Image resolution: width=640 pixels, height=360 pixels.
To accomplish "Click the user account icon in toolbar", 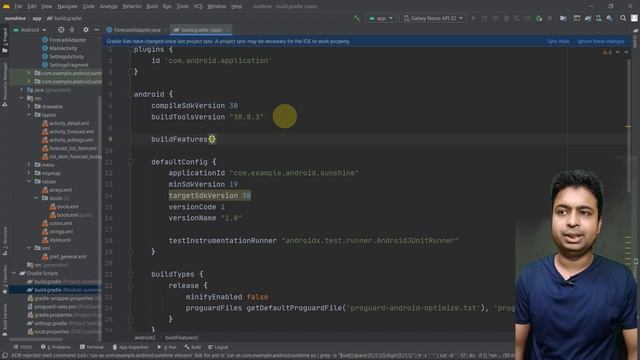I will (x=634, y=18).
